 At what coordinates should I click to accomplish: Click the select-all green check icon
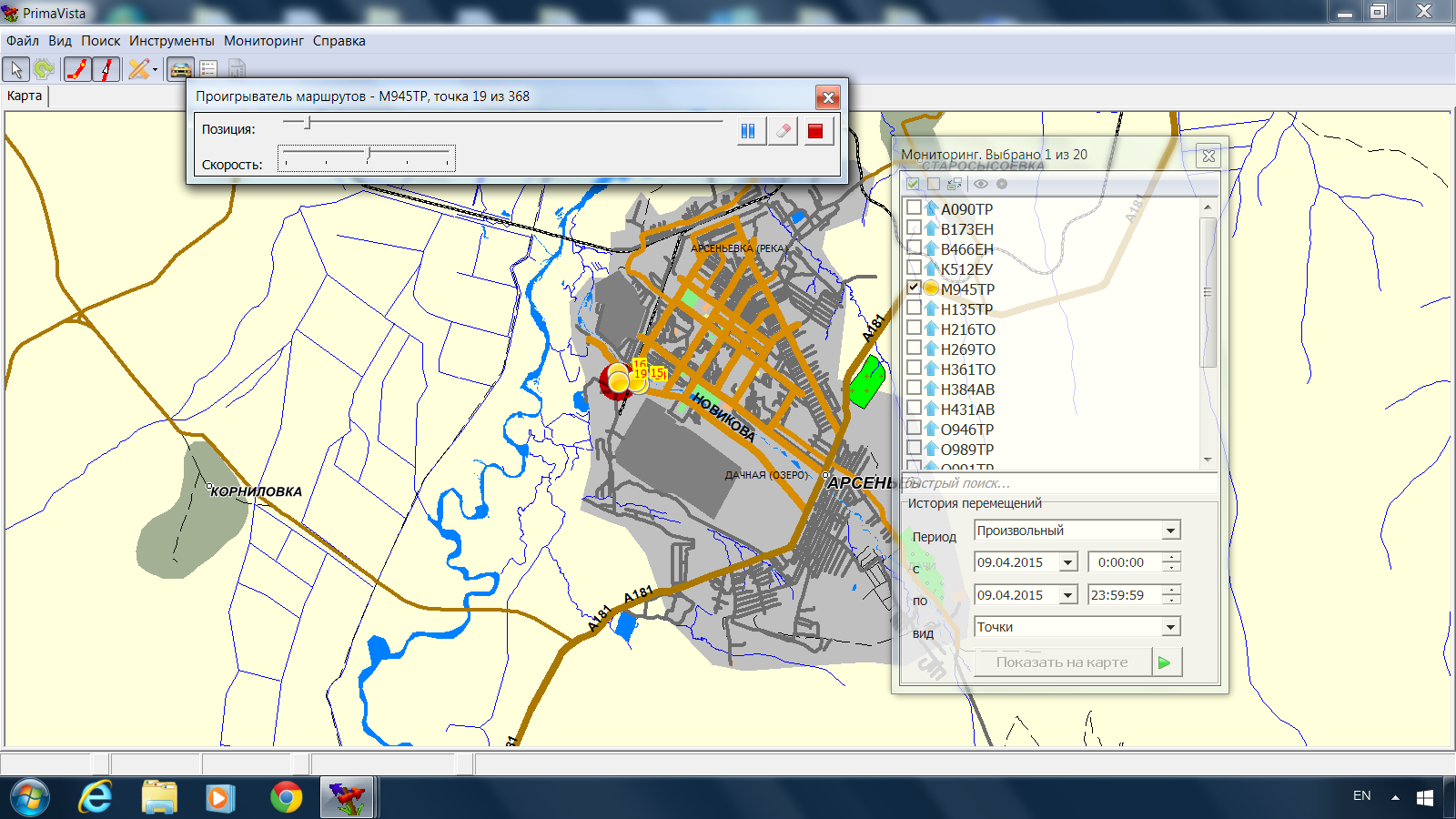click(x=913, y=184)
